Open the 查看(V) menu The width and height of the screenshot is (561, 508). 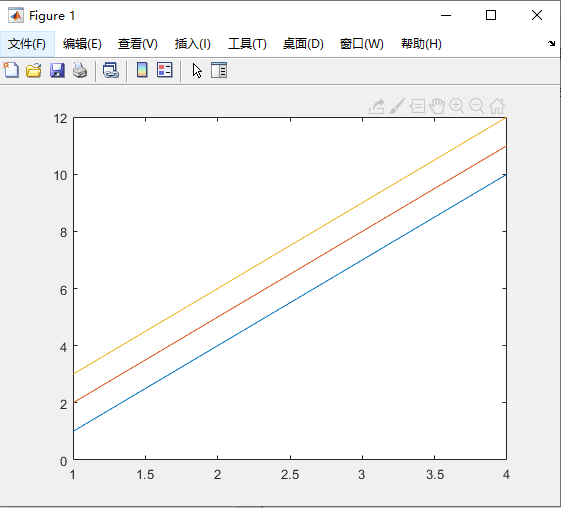point(138,44)
